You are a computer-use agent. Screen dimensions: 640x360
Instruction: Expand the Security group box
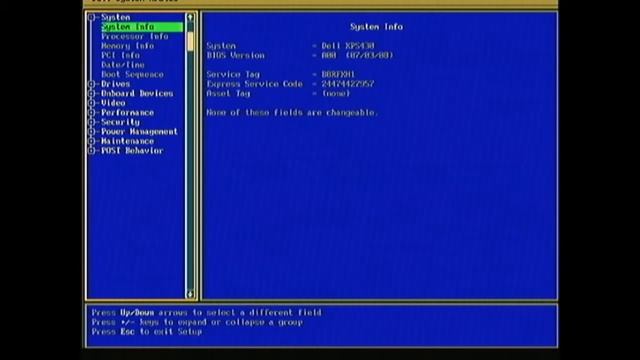[x=92, y=122]
